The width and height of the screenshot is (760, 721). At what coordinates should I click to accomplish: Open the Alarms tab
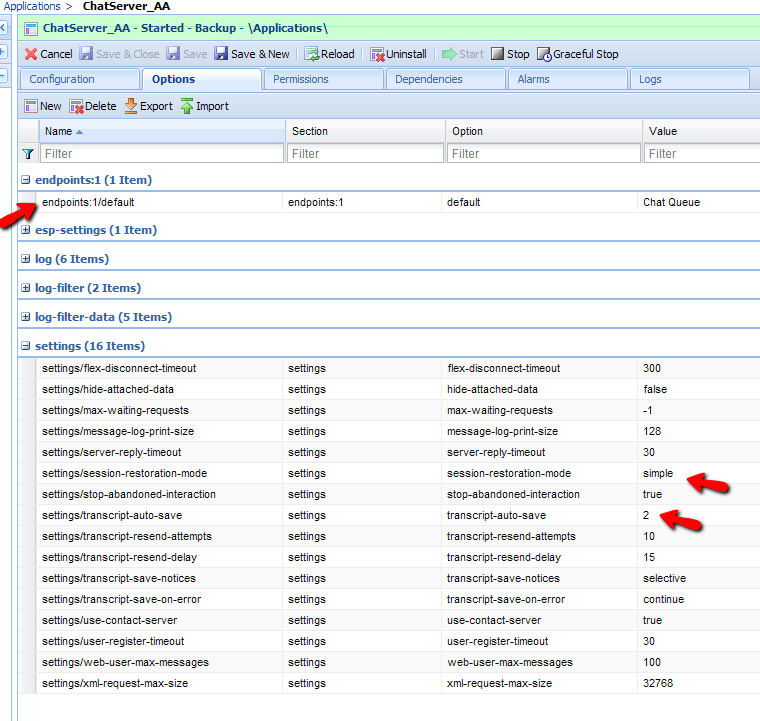tap(535, 79)
